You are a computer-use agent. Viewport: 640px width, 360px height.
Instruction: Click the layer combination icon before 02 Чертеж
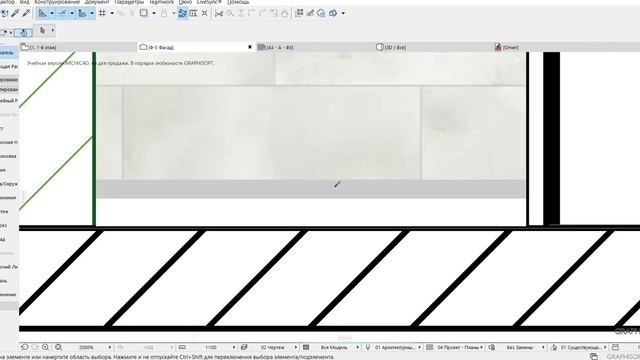tap(244, 347)
